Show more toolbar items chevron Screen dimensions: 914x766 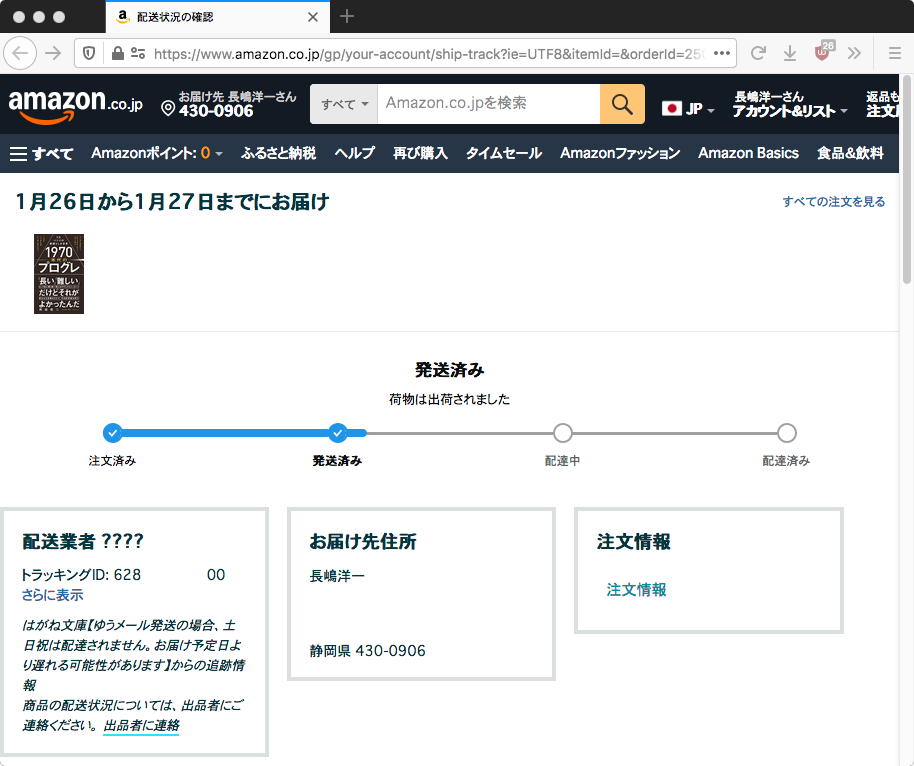854,54
